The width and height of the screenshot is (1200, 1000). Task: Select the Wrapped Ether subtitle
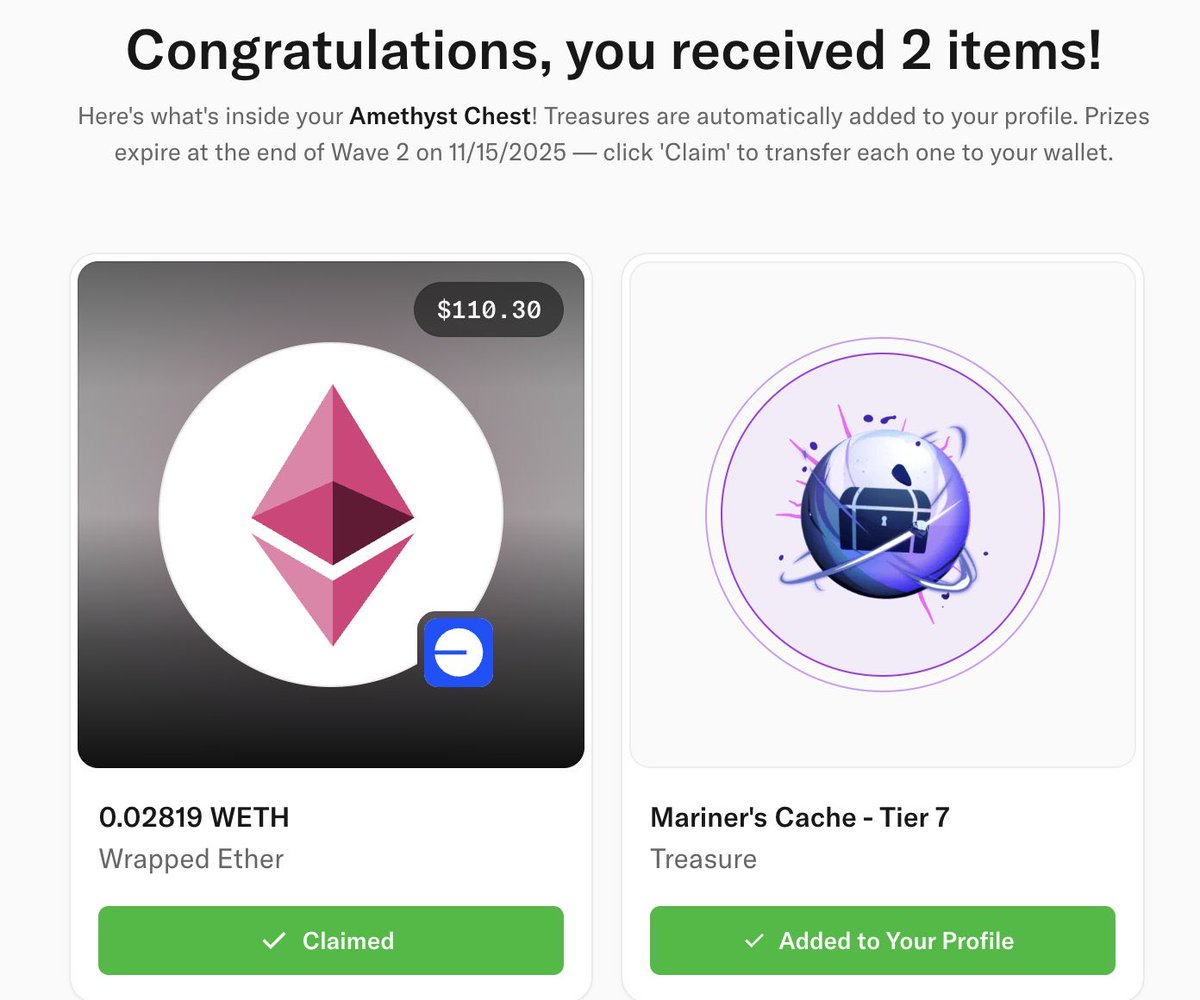(x=191, y=859)
